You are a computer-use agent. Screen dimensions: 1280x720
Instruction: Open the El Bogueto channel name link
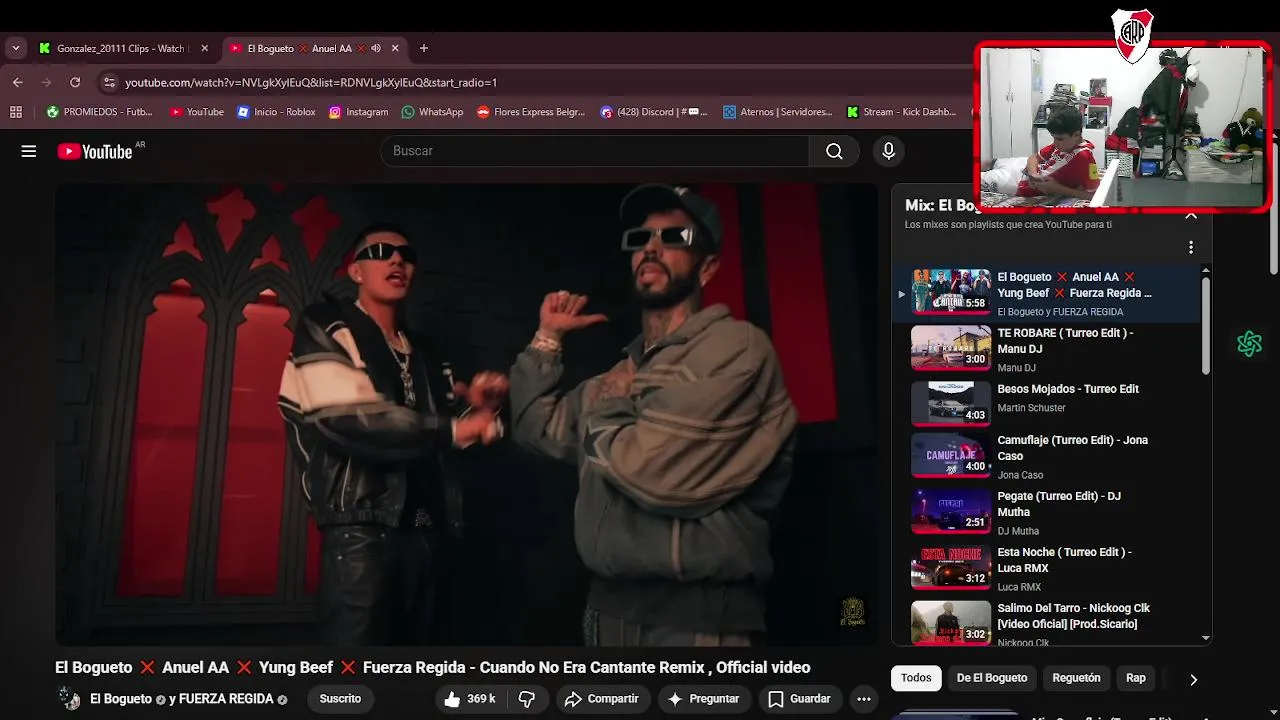pyautogui.click(x=121, y=699)
